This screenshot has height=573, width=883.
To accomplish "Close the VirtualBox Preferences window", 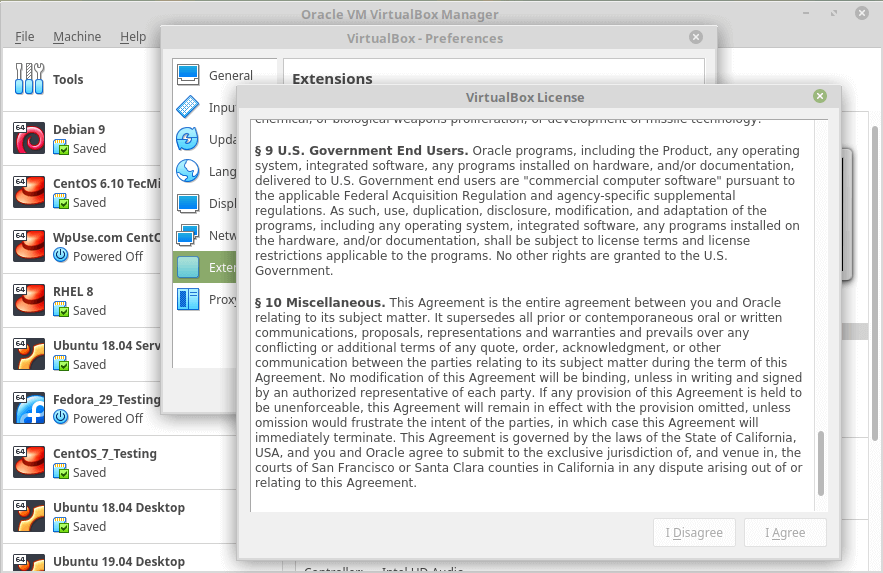I will click(x=696, y=37).
